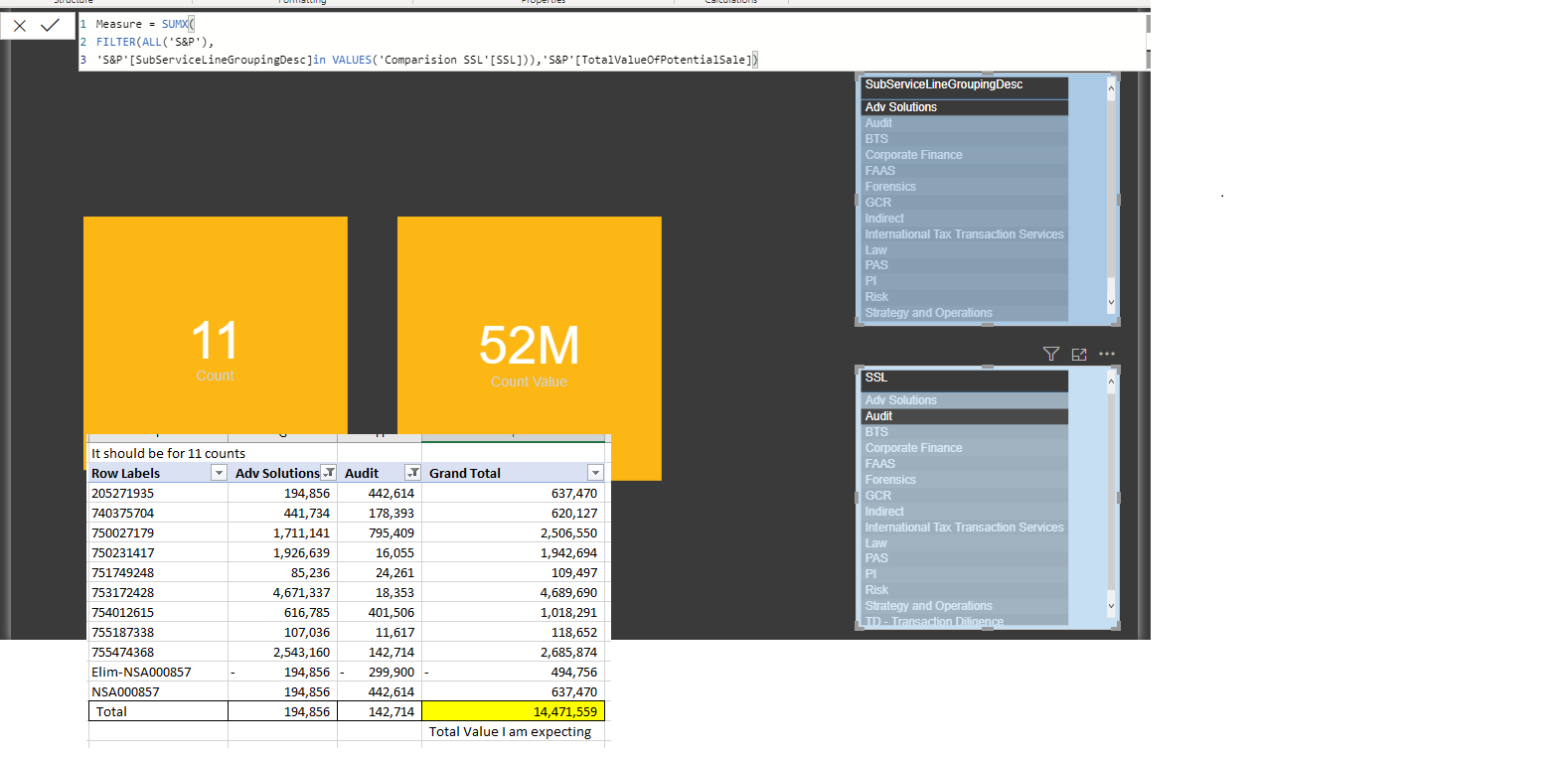Open the filter icon above the SSL slicer
This screenshot has width=1568, height=757.
coord(1051,354)
